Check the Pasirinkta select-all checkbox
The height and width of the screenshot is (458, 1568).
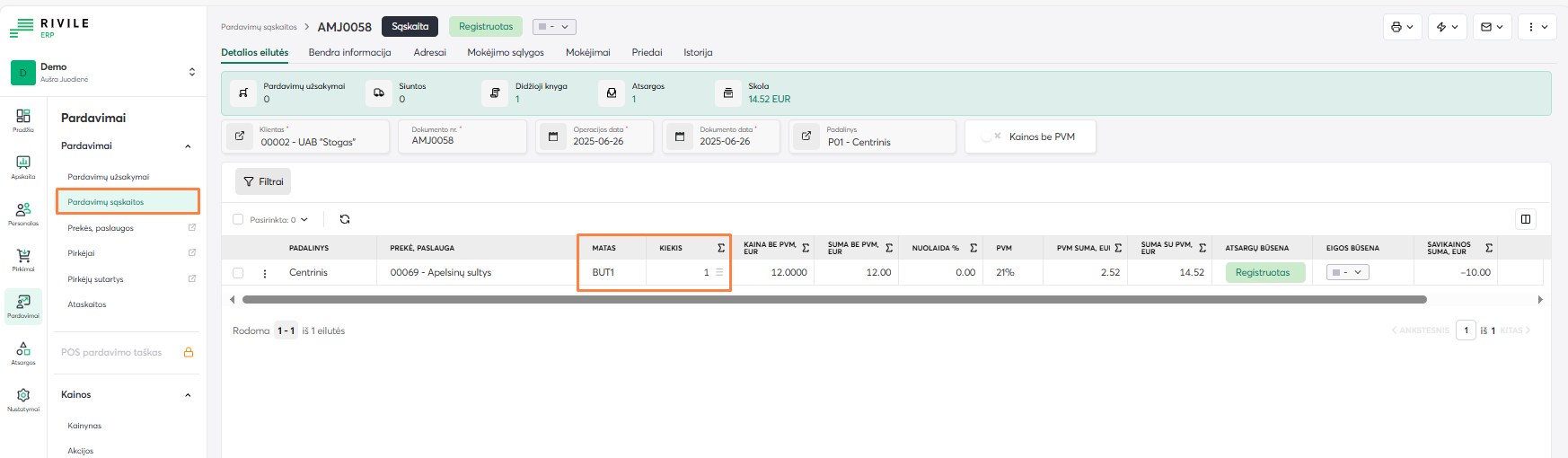click(x=238, y=219)
